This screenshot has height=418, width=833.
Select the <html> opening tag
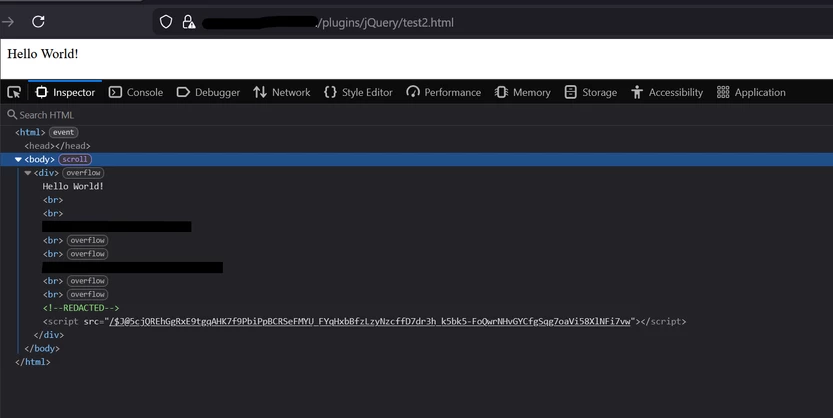click(x=30, y=132)
